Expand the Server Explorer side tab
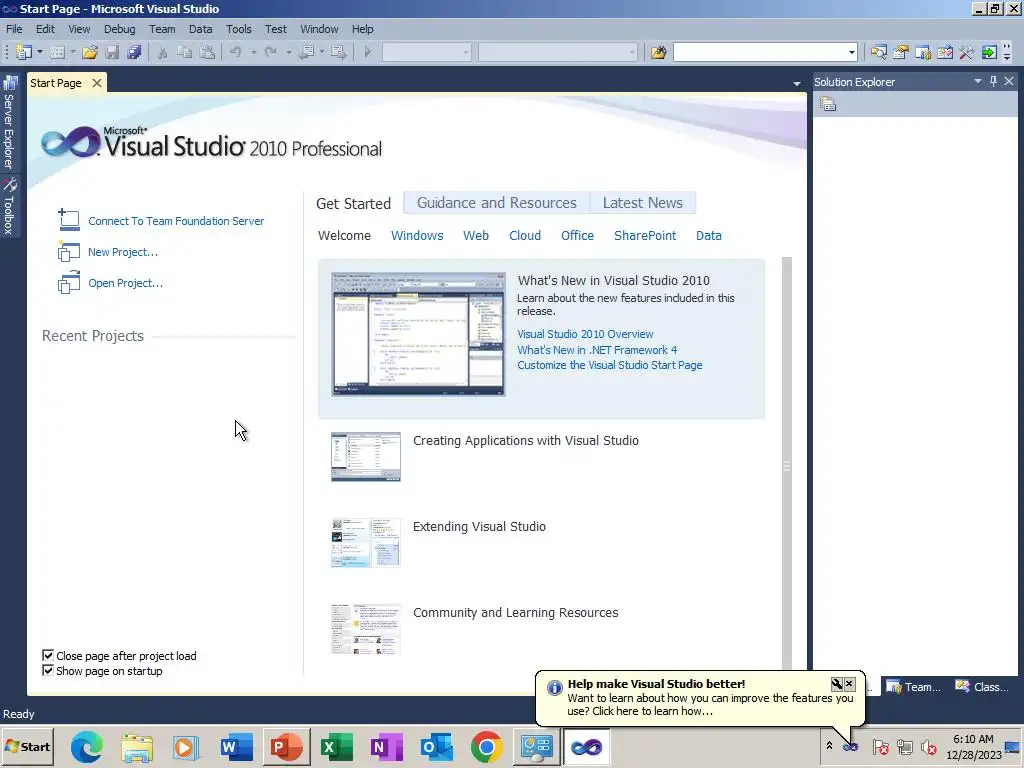 (9, 122)
